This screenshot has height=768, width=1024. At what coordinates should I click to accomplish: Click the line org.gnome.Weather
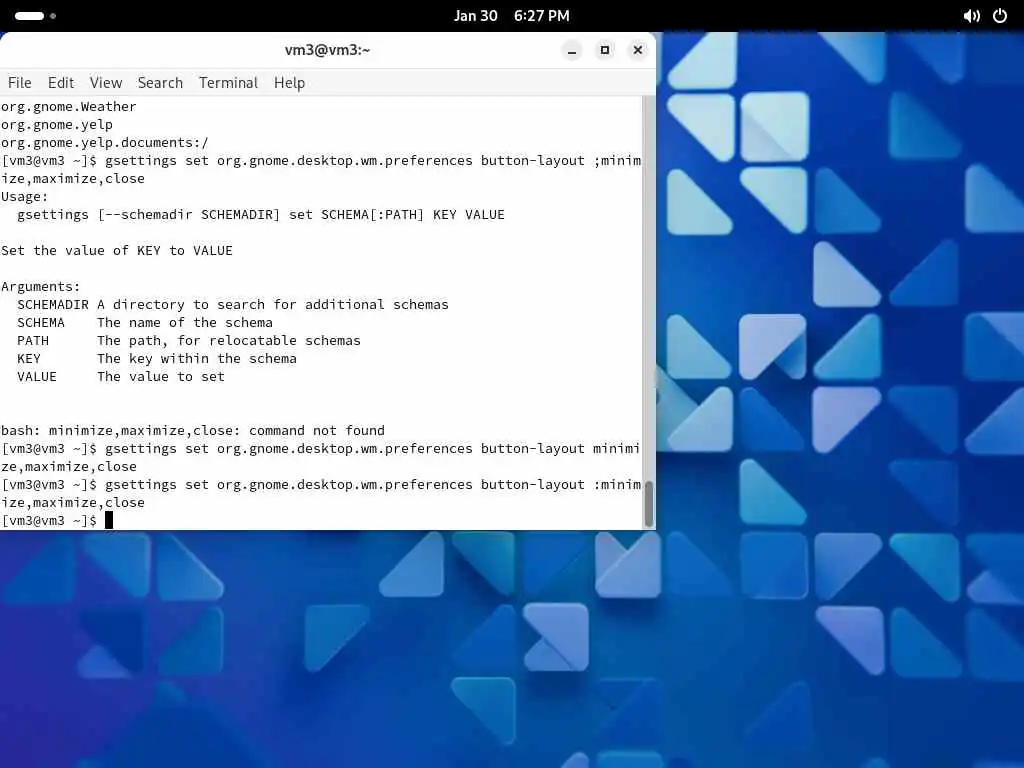[69, 106]
